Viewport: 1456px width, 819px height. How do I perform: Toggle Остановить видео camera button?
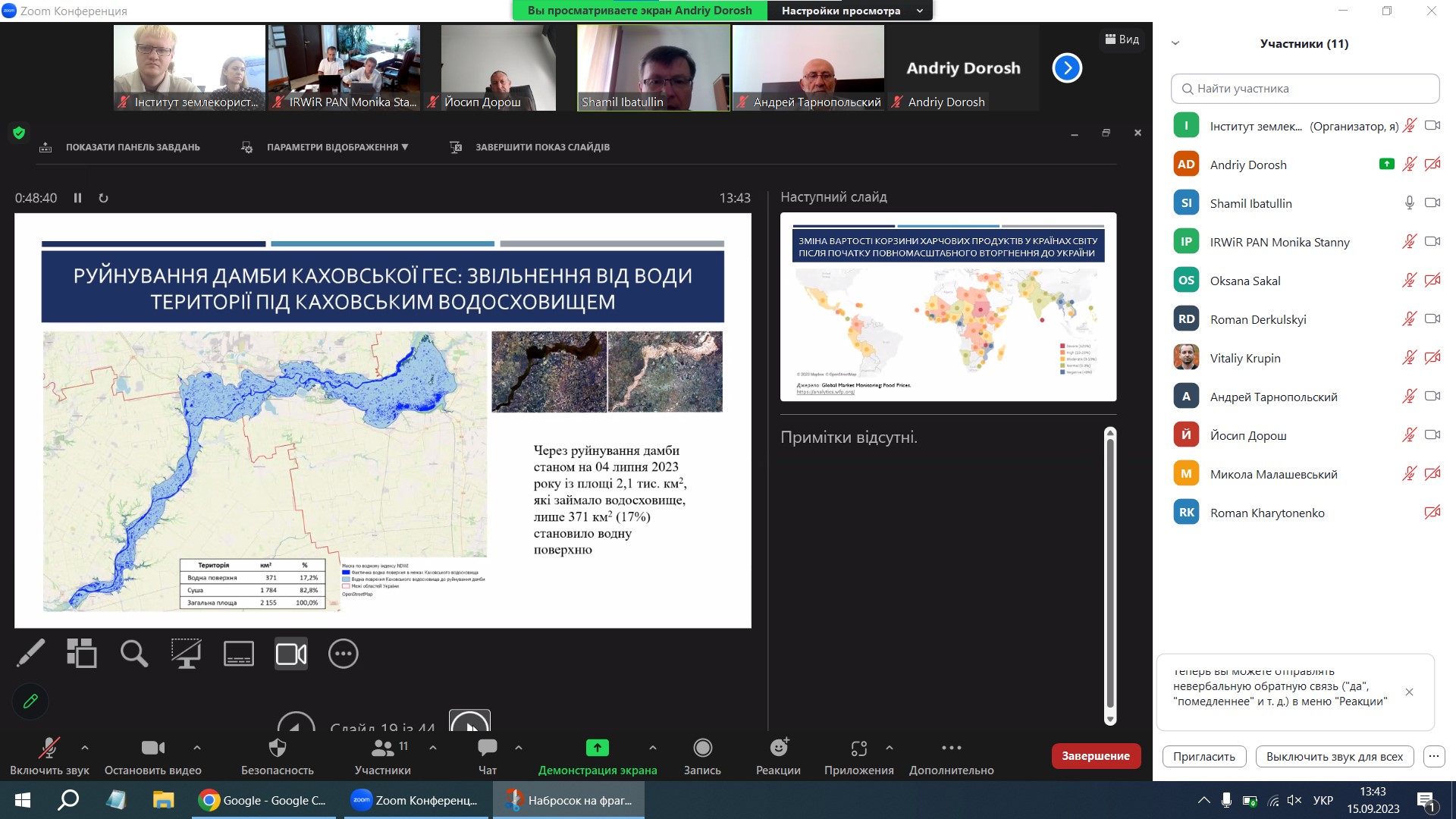pyautogui.click(x=153, y=748)
